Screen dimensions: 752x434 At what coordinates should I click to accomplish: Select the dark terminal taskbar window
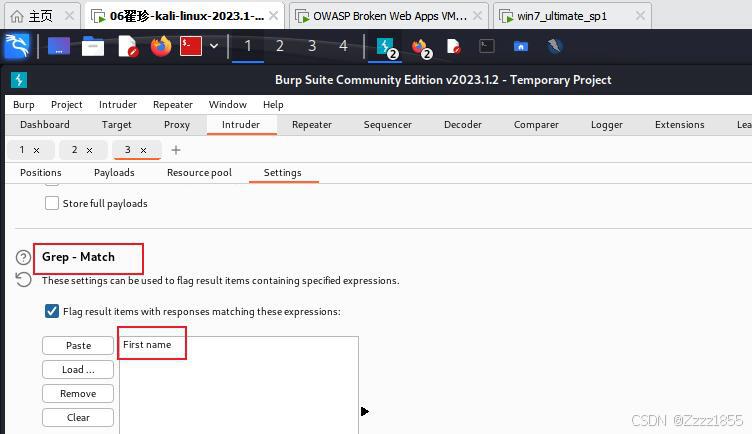click(487, 46)
